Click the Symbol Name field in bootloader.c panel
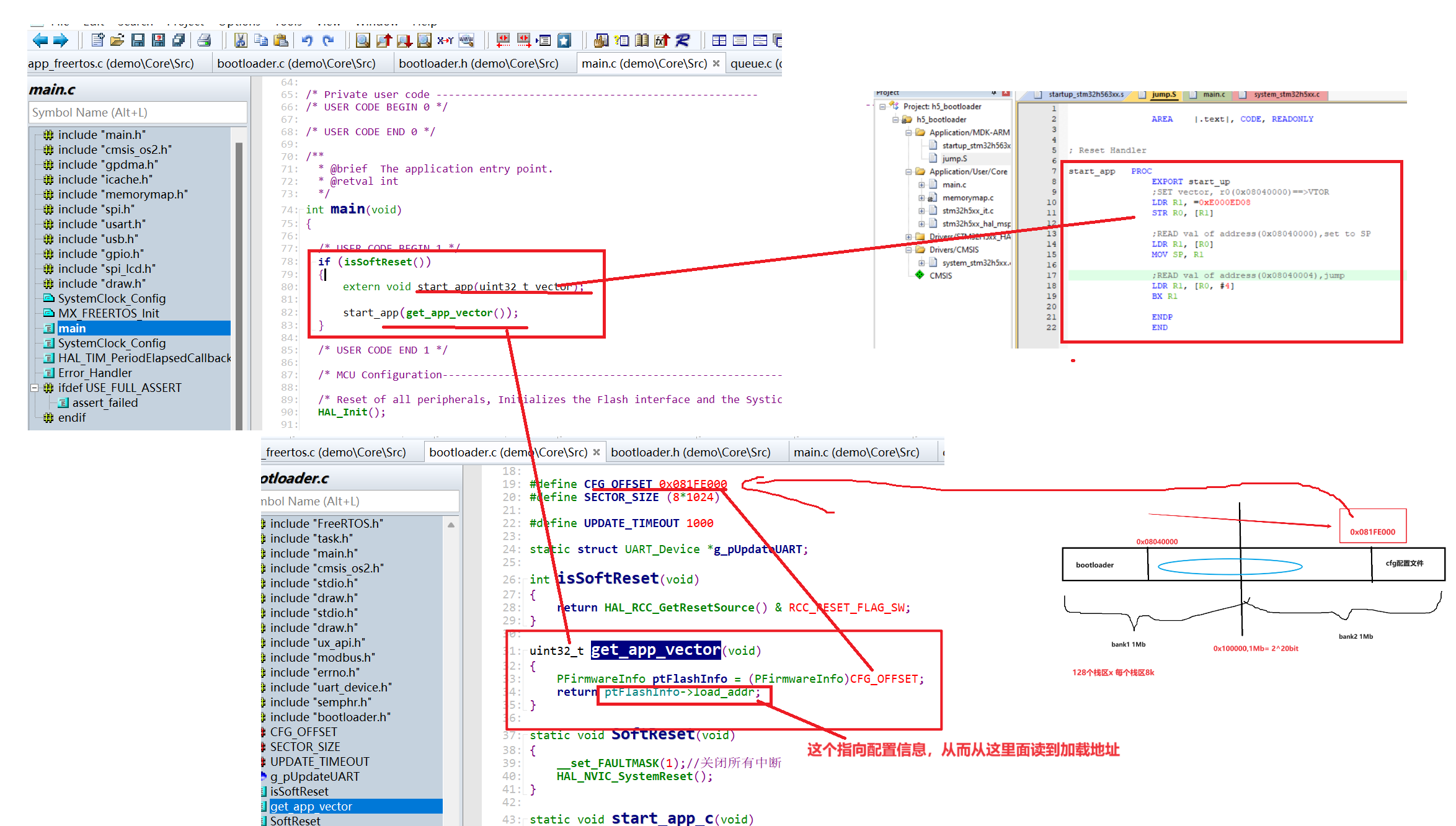Image resolution: width=1456 pixels, height=826 pixels. pos(360,501)
